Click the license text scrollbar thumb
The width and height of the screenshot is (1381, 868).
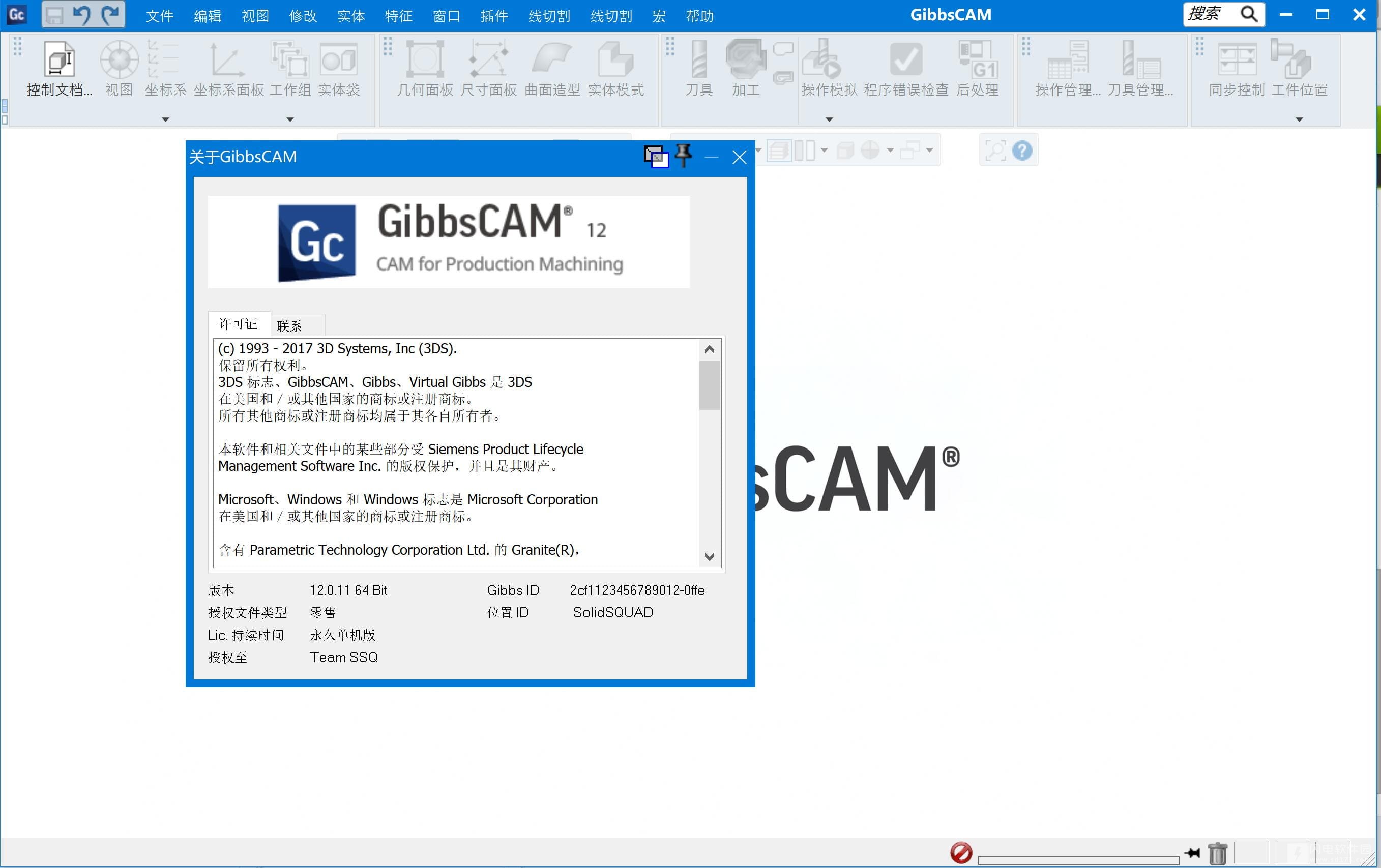coord(710,385)
